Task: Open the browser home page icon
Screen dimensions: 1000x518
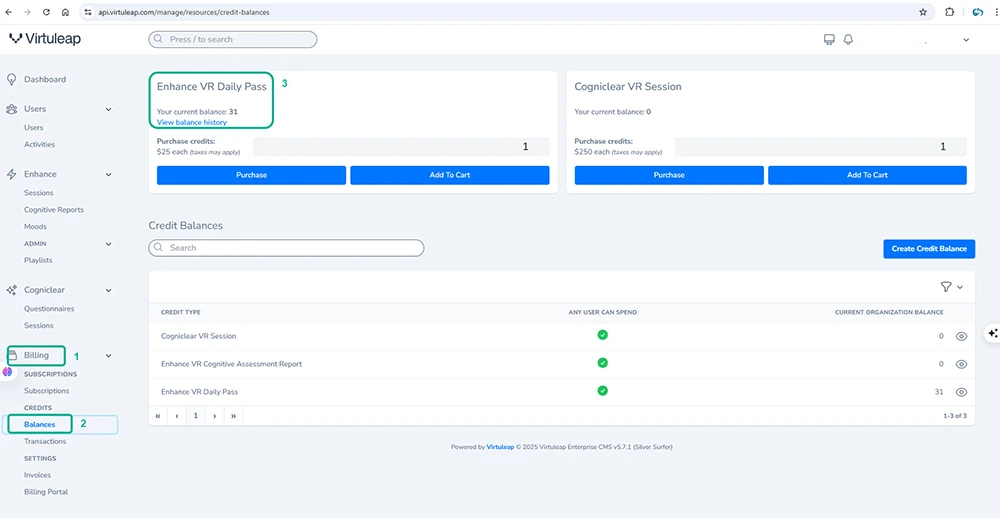Action: tap(65, 12)
